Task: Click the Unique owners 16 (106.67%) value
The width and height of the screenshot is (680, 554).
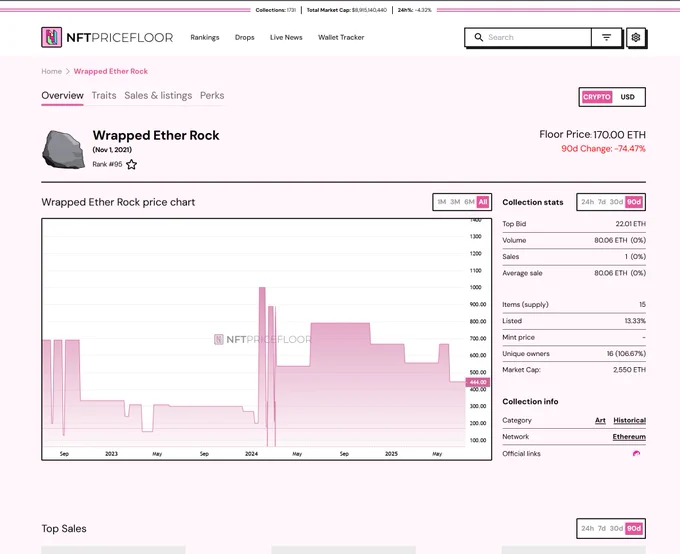Action: (x=626, y=354)
